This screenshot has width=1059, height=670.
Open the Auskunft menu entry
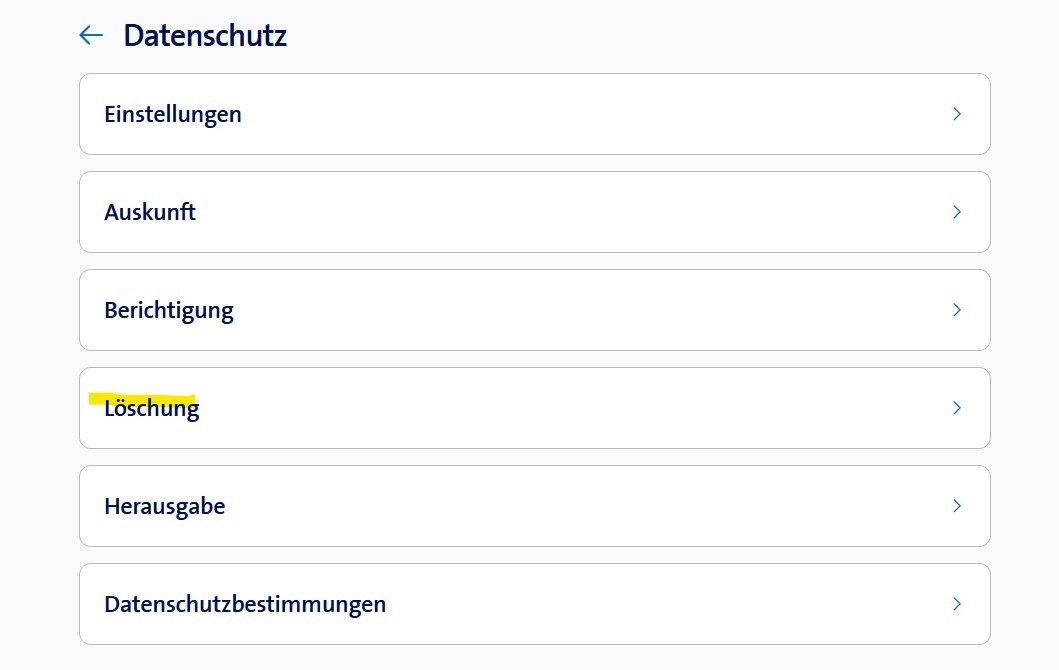click(150, 212)
